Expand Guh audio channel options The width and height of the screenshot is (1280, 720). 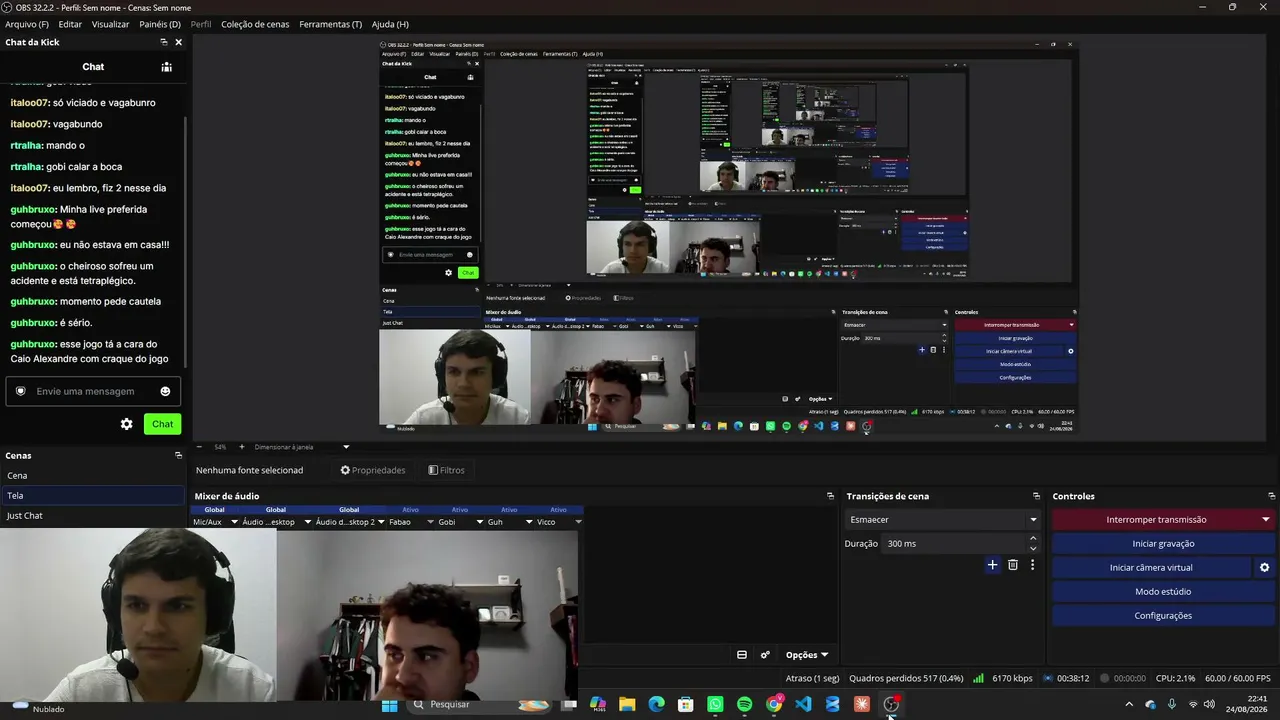(x=528, y=522)
